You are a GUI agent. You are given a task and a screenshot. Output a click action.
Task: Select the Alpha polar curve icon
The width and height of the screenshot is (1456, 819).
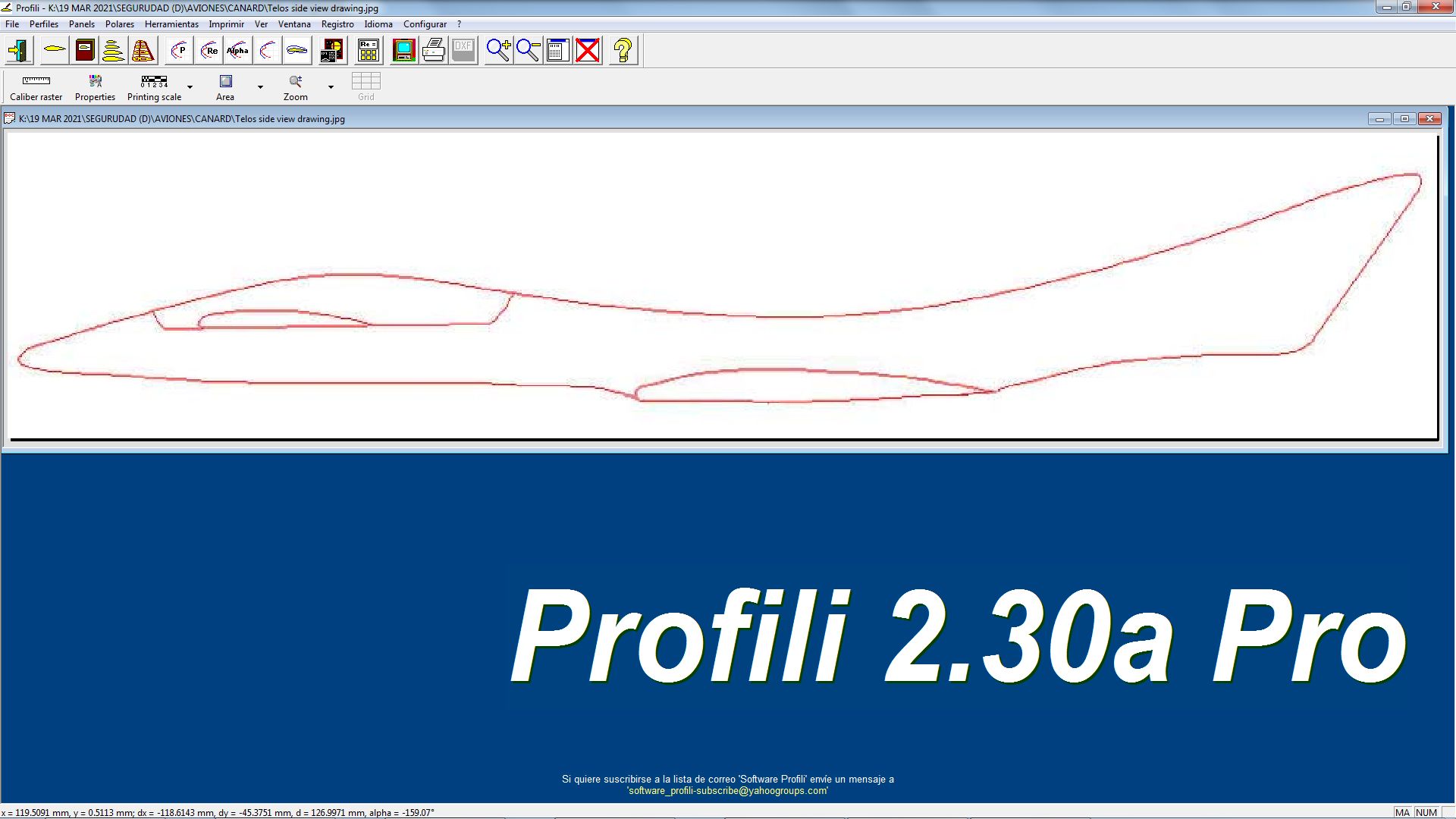pos(237,51)
